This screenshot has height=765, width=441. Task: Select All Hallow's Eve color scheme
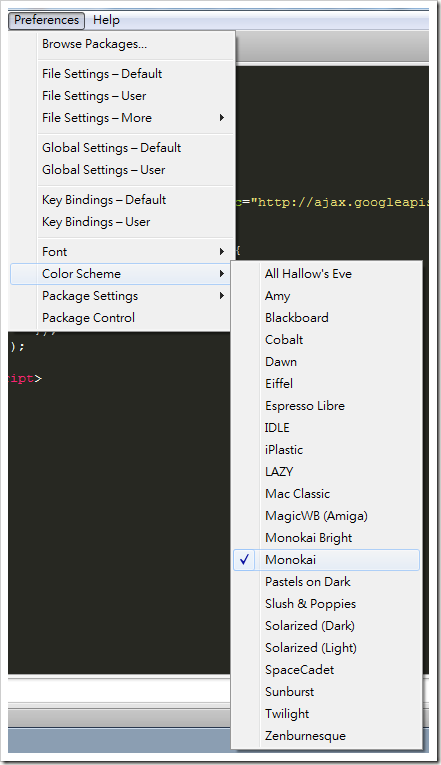[x=326, y=274]
